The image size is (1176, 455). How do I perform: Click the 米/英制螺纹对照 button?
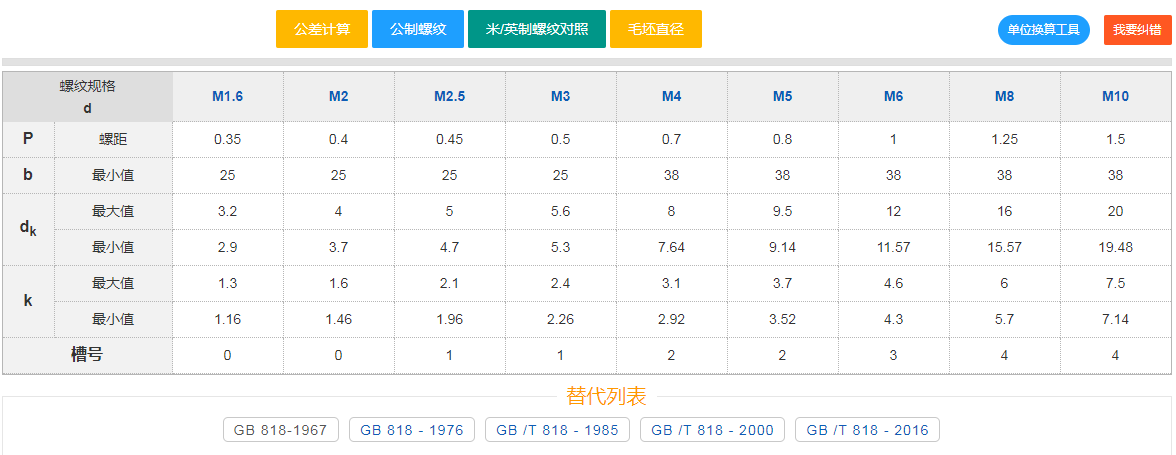(536, 29)
